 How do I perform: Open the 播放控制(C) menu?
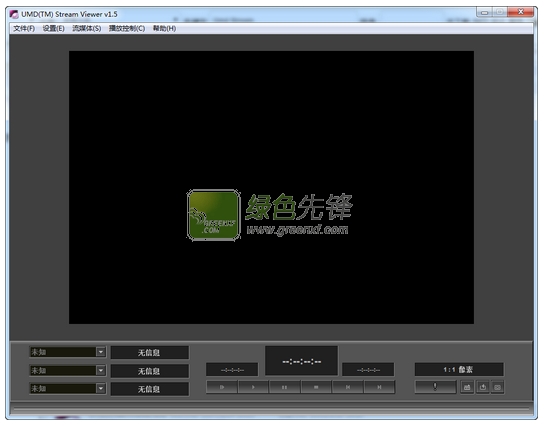(x=127, y=28)
